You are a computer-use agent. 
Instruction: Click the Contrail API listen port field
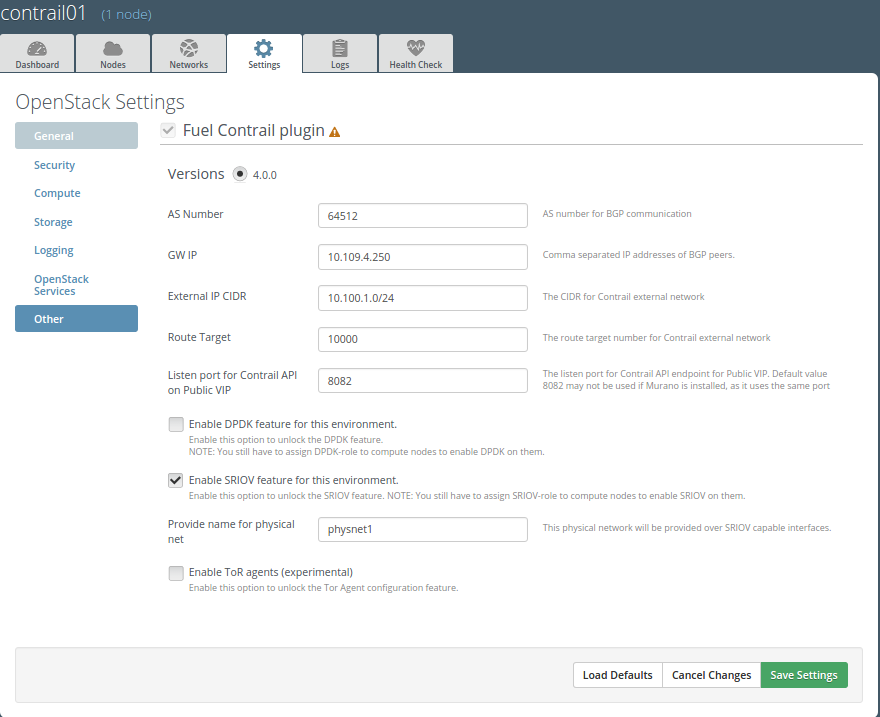tap(423, 380)
